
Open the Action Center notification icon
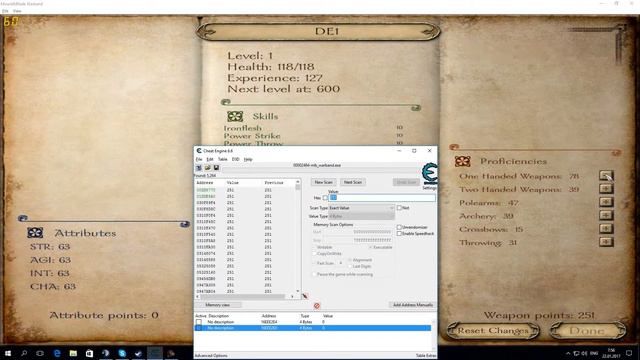[629, 353]
